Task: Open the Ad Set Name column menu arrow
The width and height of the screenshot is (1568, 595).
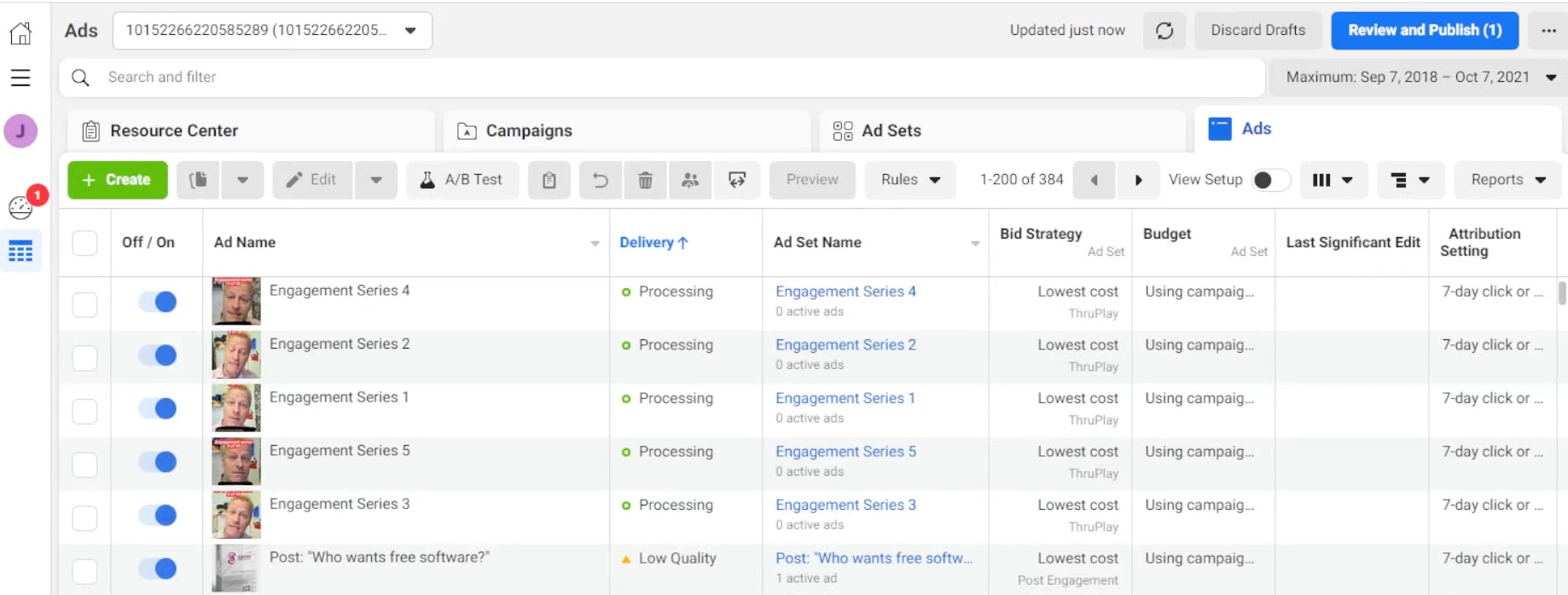Action: tap(974, 244)
